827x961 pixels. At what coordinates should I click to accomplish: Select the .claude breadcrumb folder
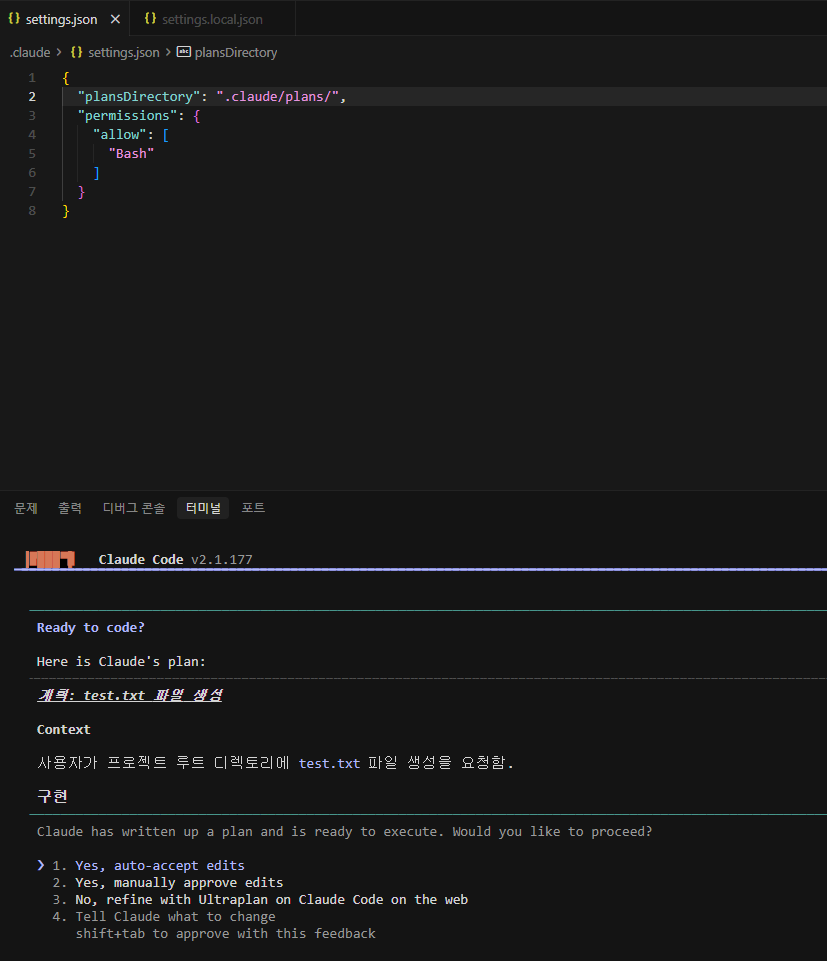[29, 53]
